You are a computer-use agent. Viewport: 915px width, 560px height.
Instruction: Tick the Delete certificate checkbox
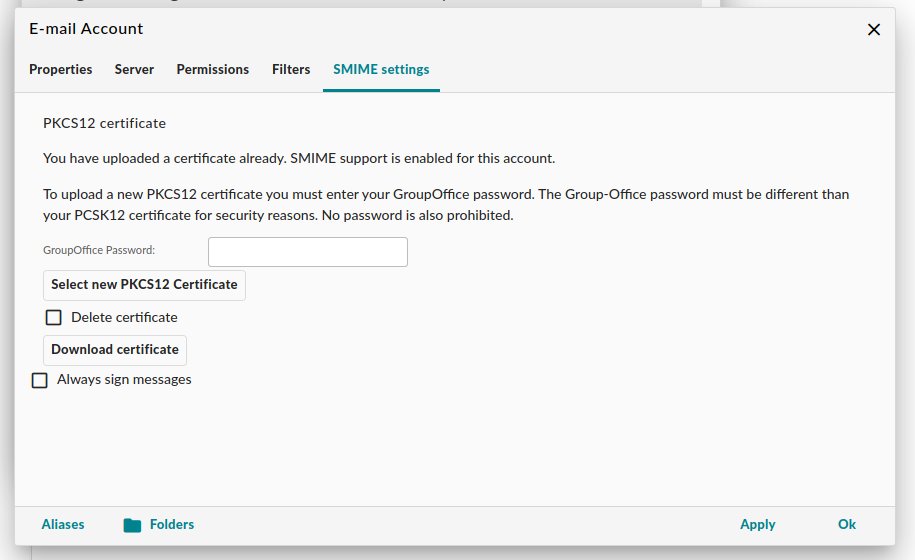click(x=54, y=317)
